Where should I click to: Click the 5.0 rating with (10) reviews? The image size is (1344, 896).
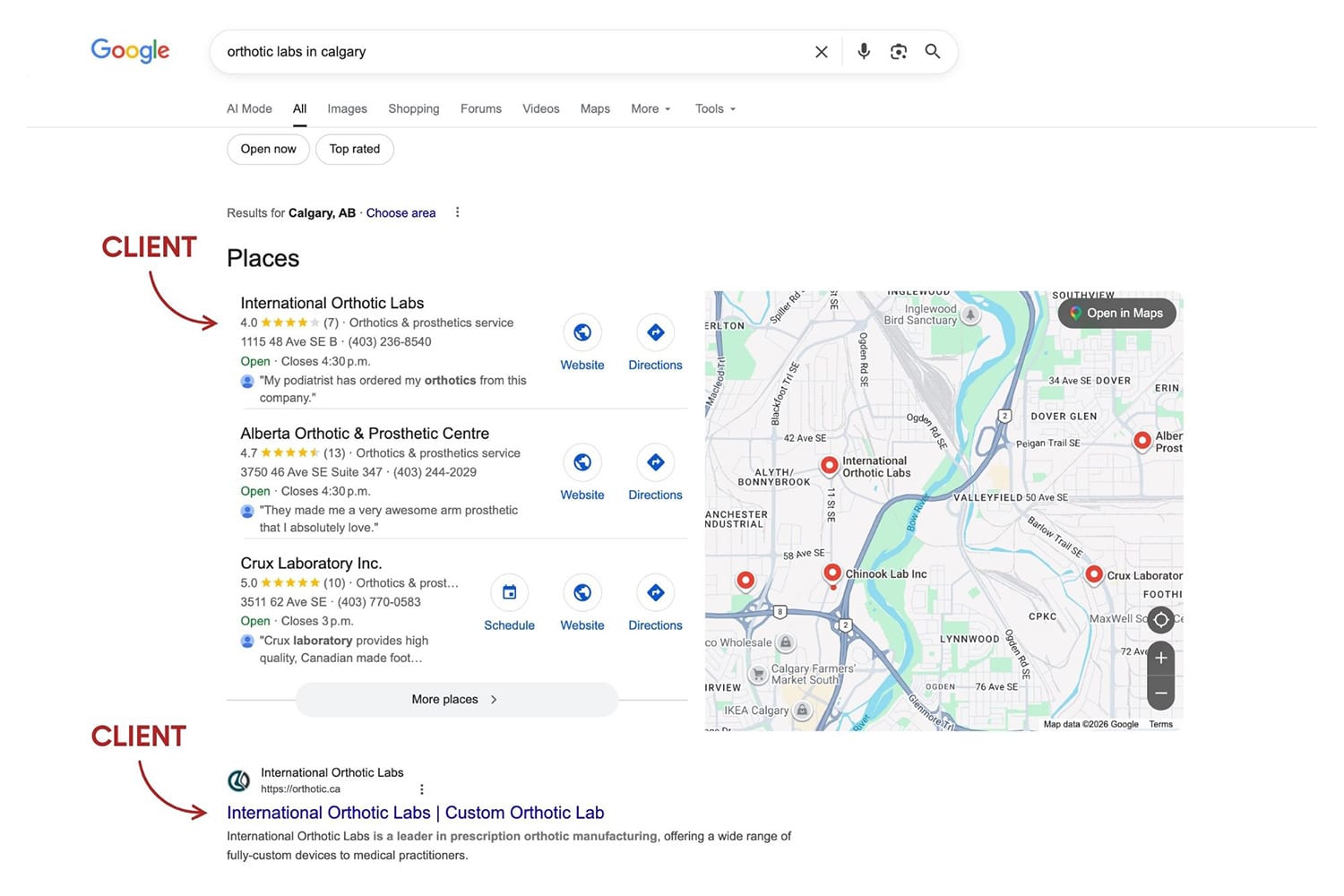pyautogui.click(x=292, y=582)
